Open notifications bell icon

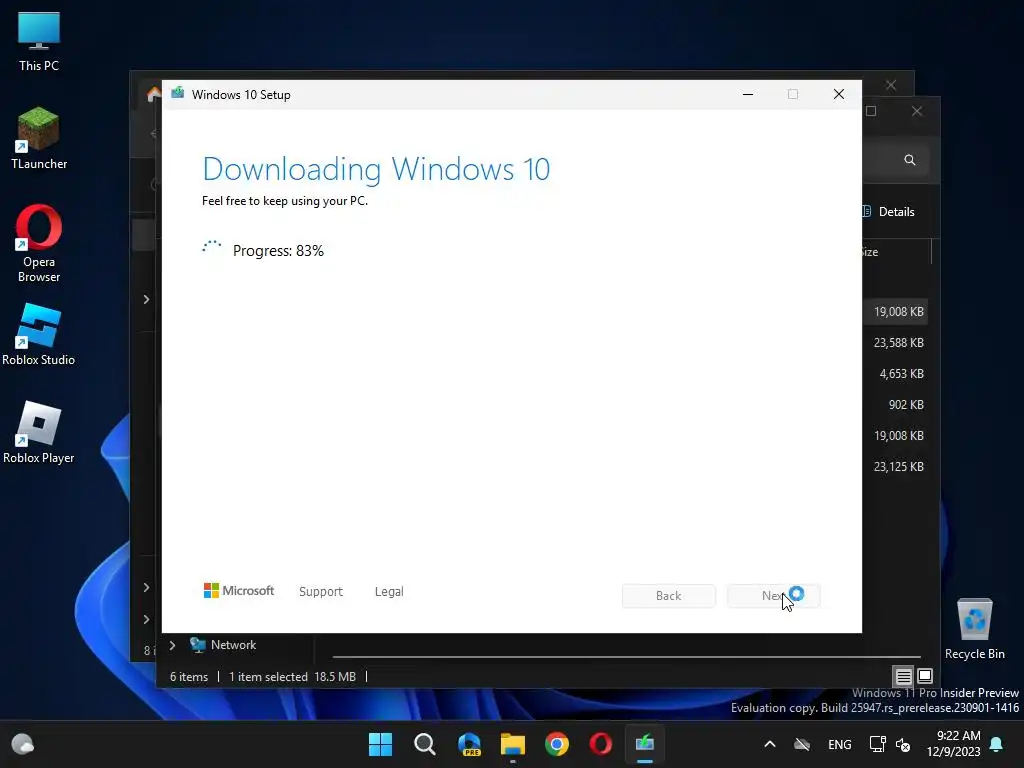[997, 744]
